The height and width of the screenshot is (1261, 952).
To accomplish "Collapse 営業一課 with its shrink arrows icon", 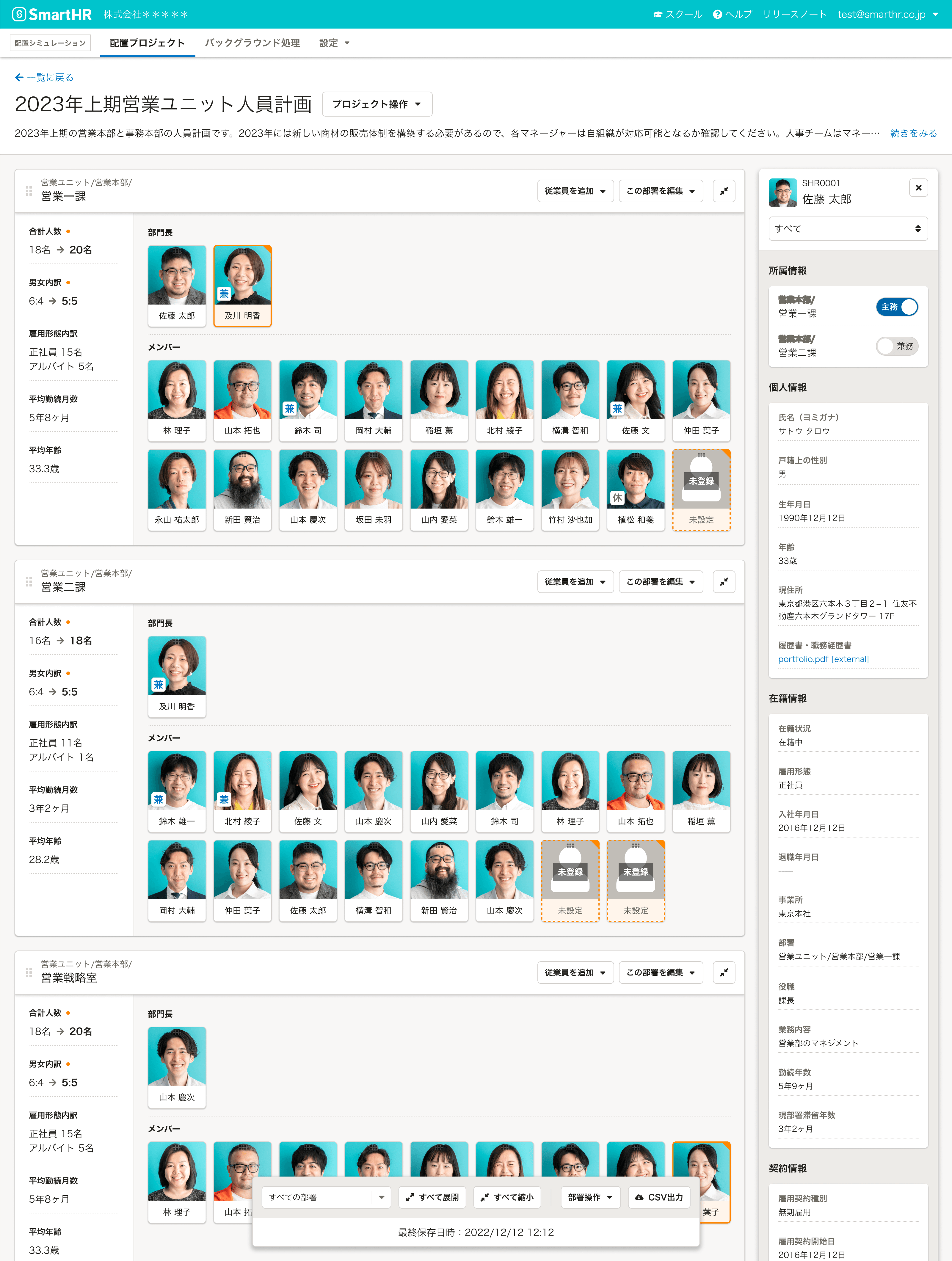I will click(x=724, y=191).
